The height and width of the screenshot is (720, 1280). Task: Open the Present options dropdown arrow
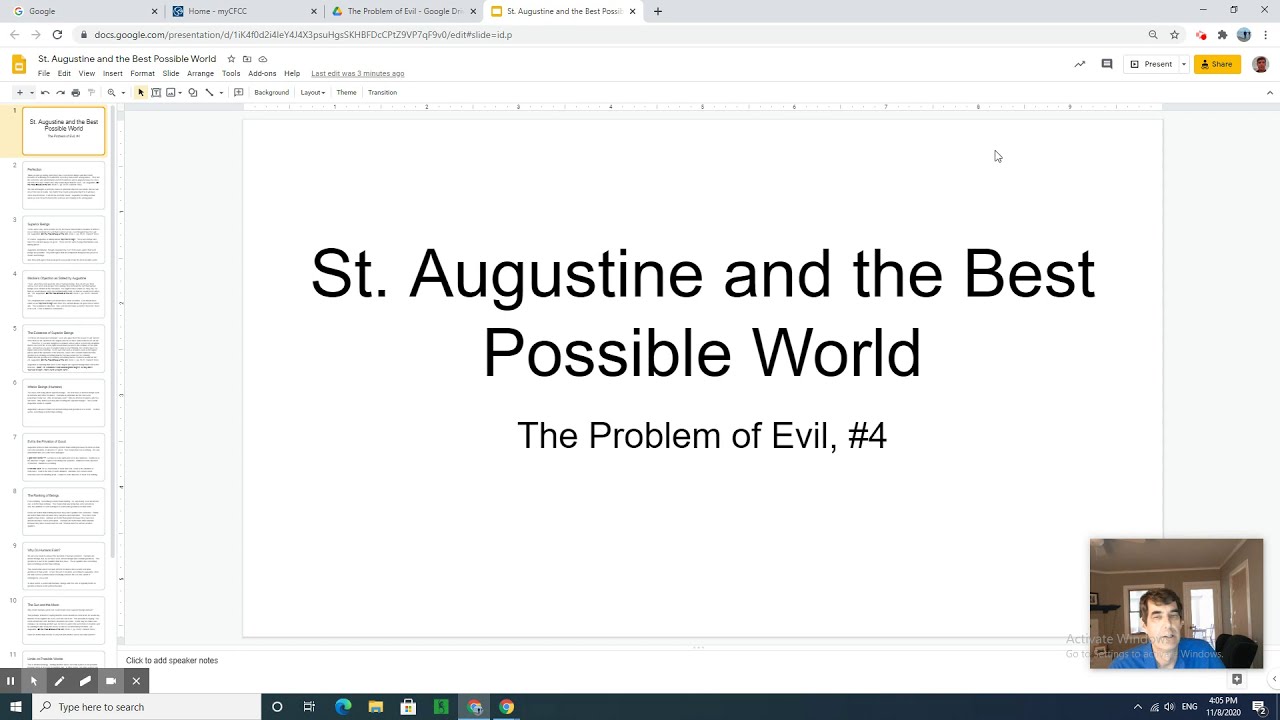click(1183, 64)
